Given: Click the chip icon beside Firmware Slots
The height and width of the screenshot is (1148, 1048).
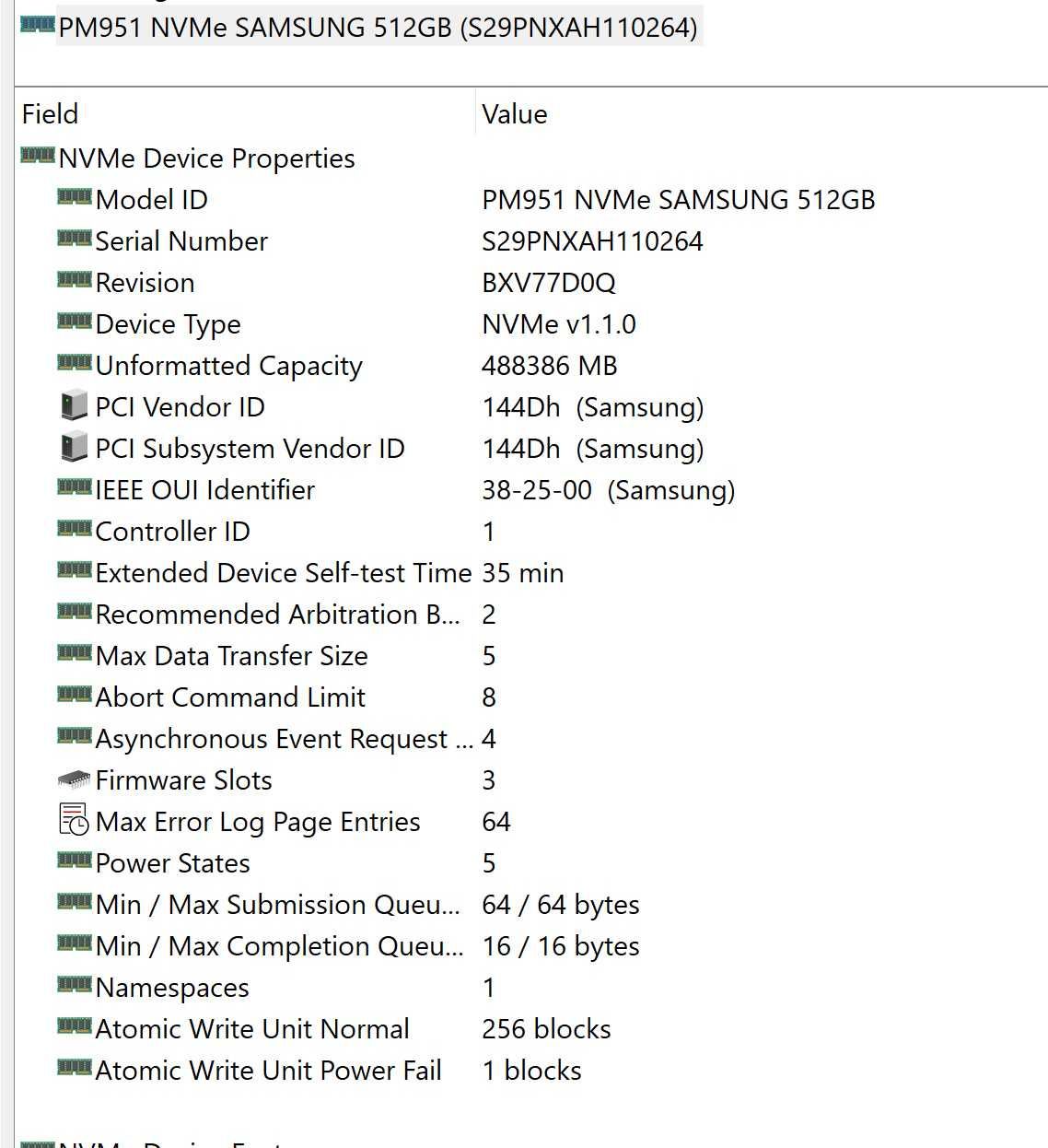Looking at the screenshot, I should coord(74,779).
